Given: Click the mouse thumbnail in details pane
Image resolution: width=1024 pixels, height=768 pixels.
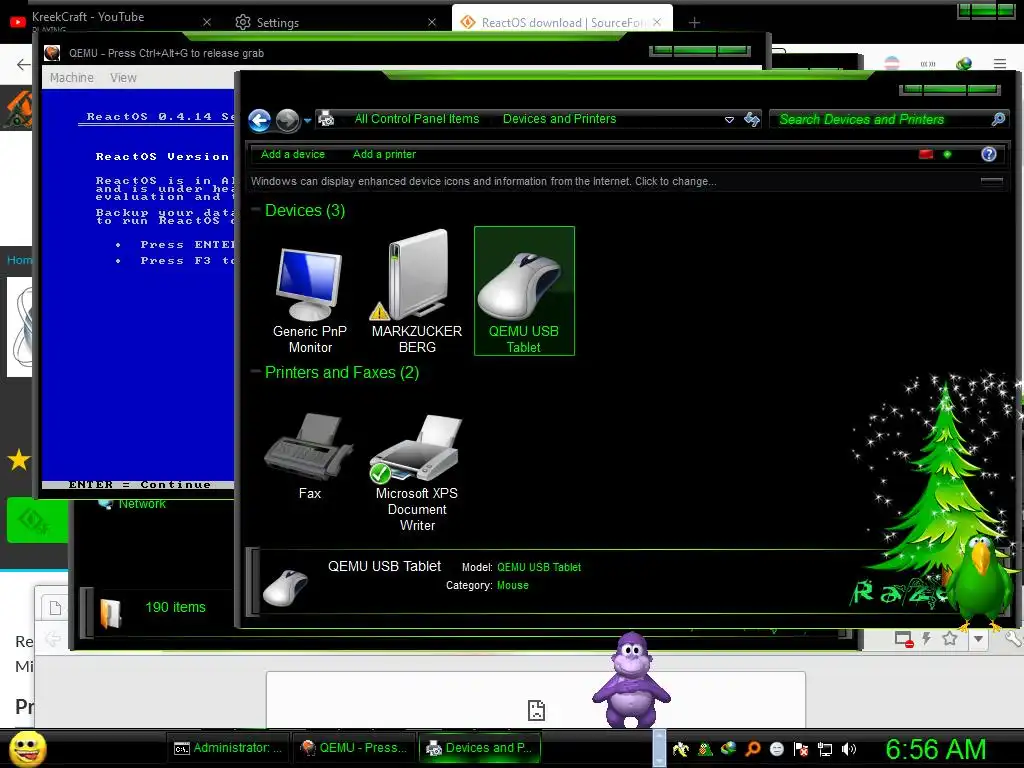Looking at the screenshot, I should tap(285, 586).
